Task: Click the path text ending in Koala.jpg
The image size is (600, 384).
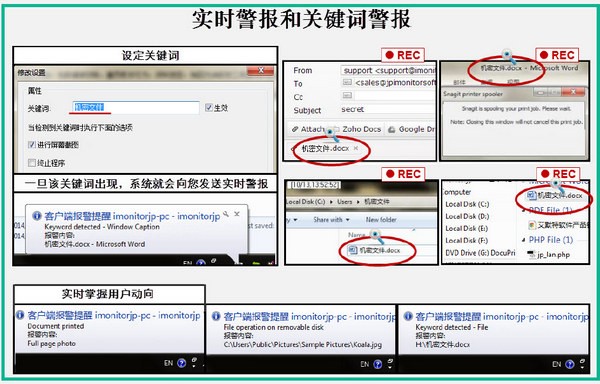Action: pos(302,345)
